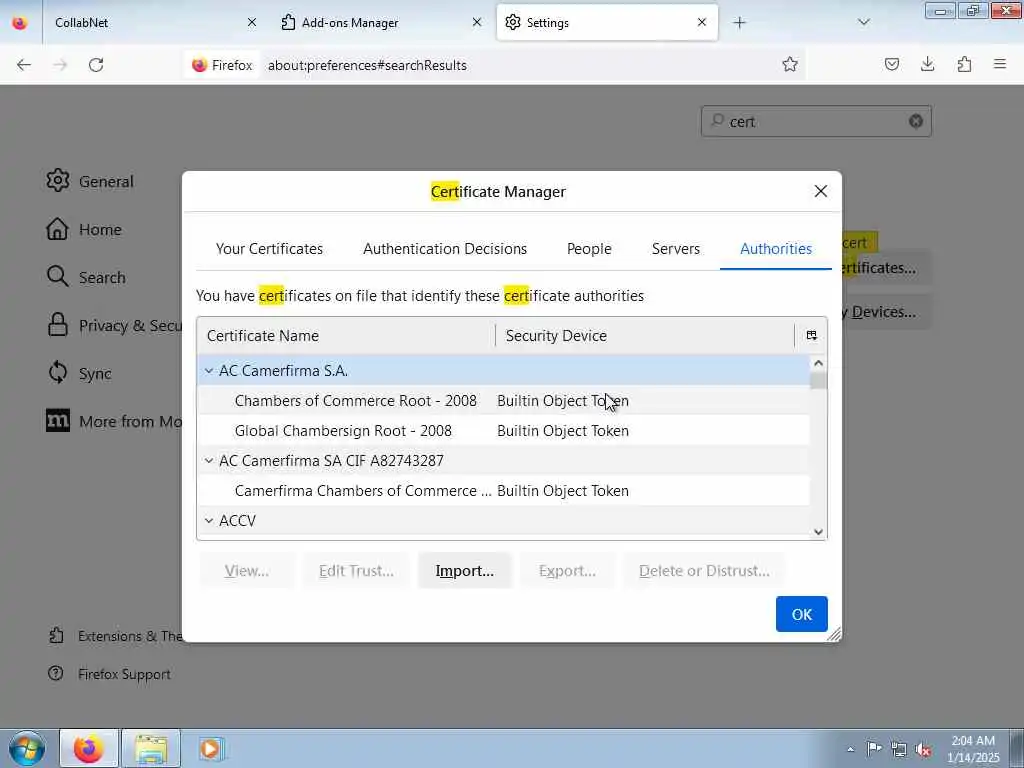This screenshot has height=768, width=1024.
Task: Confirm with the OK button
Action: (x=801, y=614)
